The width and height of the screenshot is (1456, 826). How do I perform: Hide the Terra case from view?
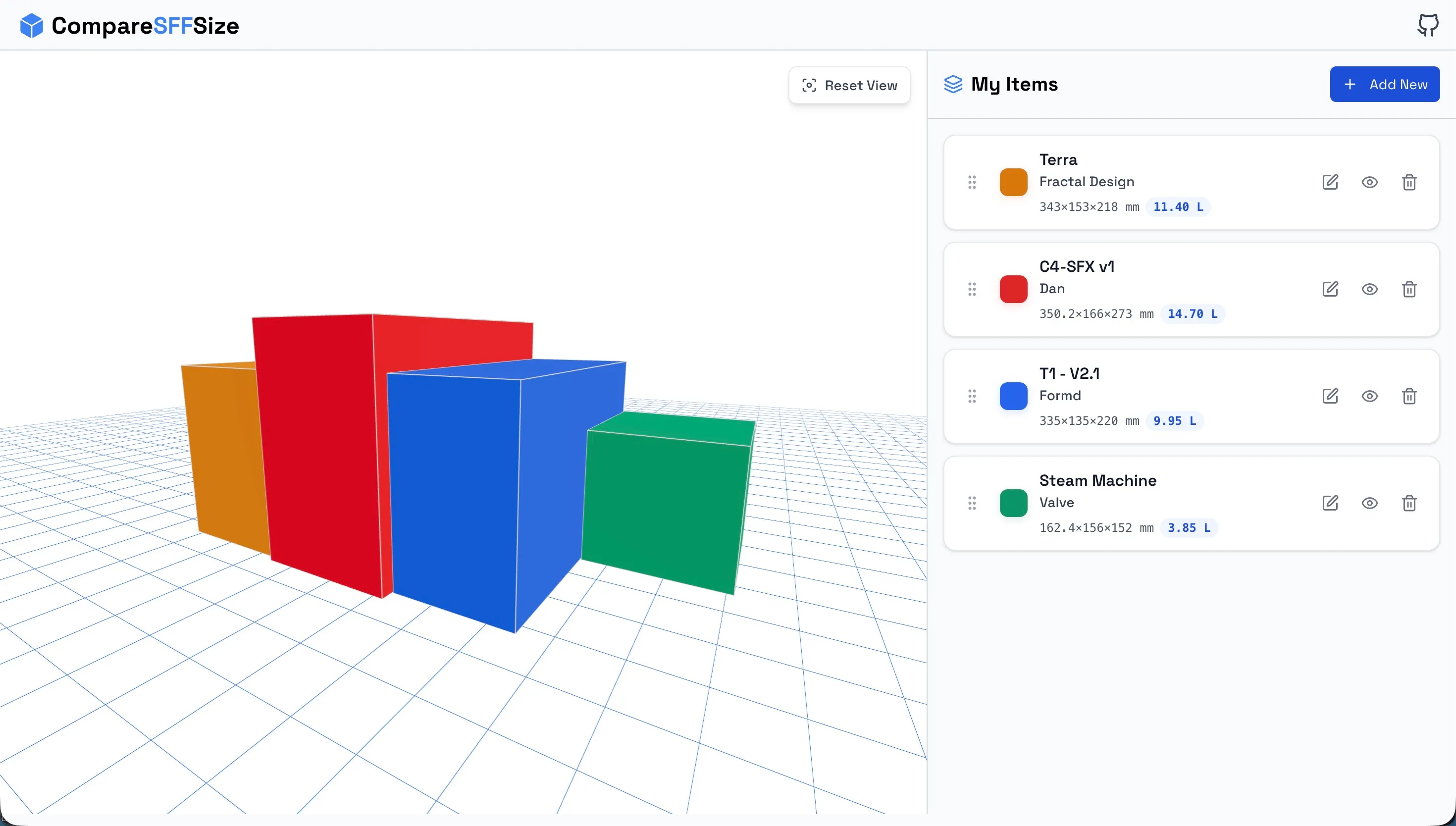tap(1369, 182)
